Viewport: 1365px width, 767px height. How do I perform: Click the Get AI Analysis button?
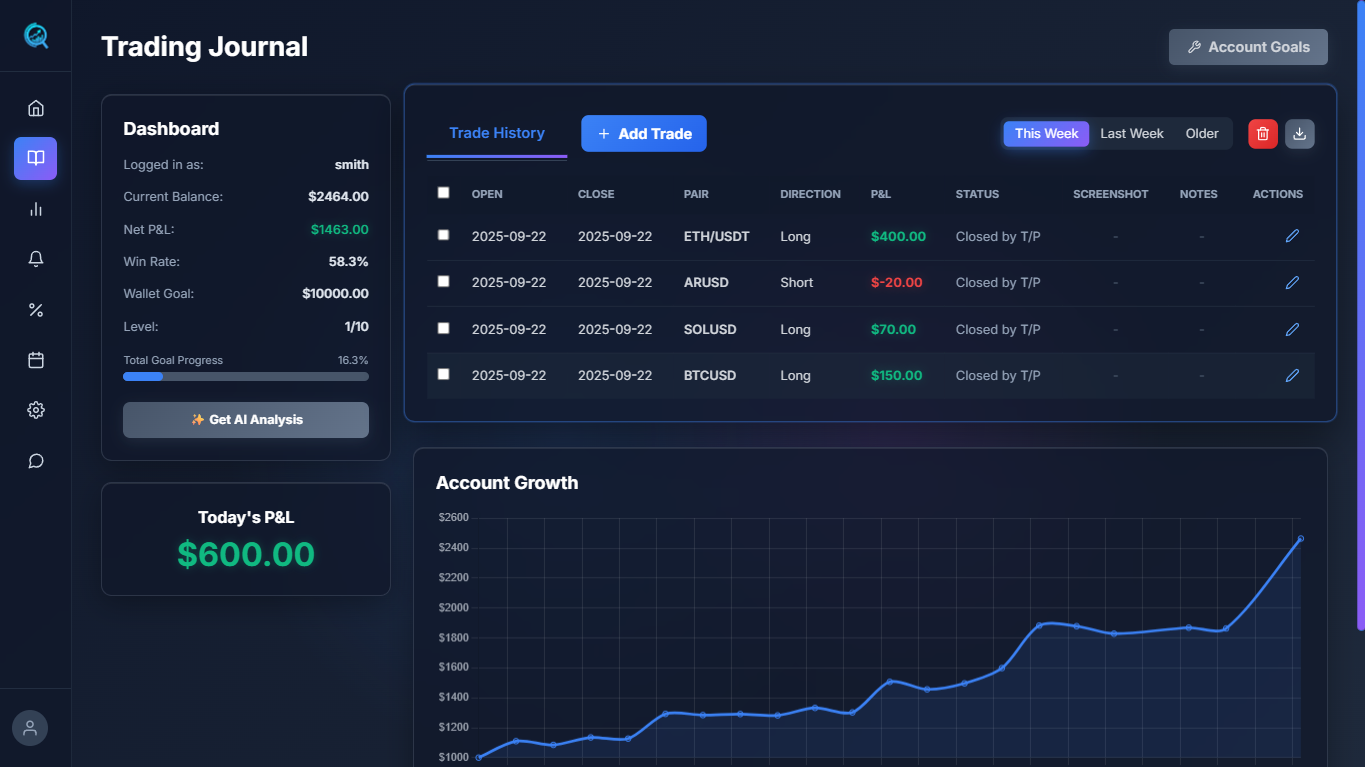coord(246,420)
